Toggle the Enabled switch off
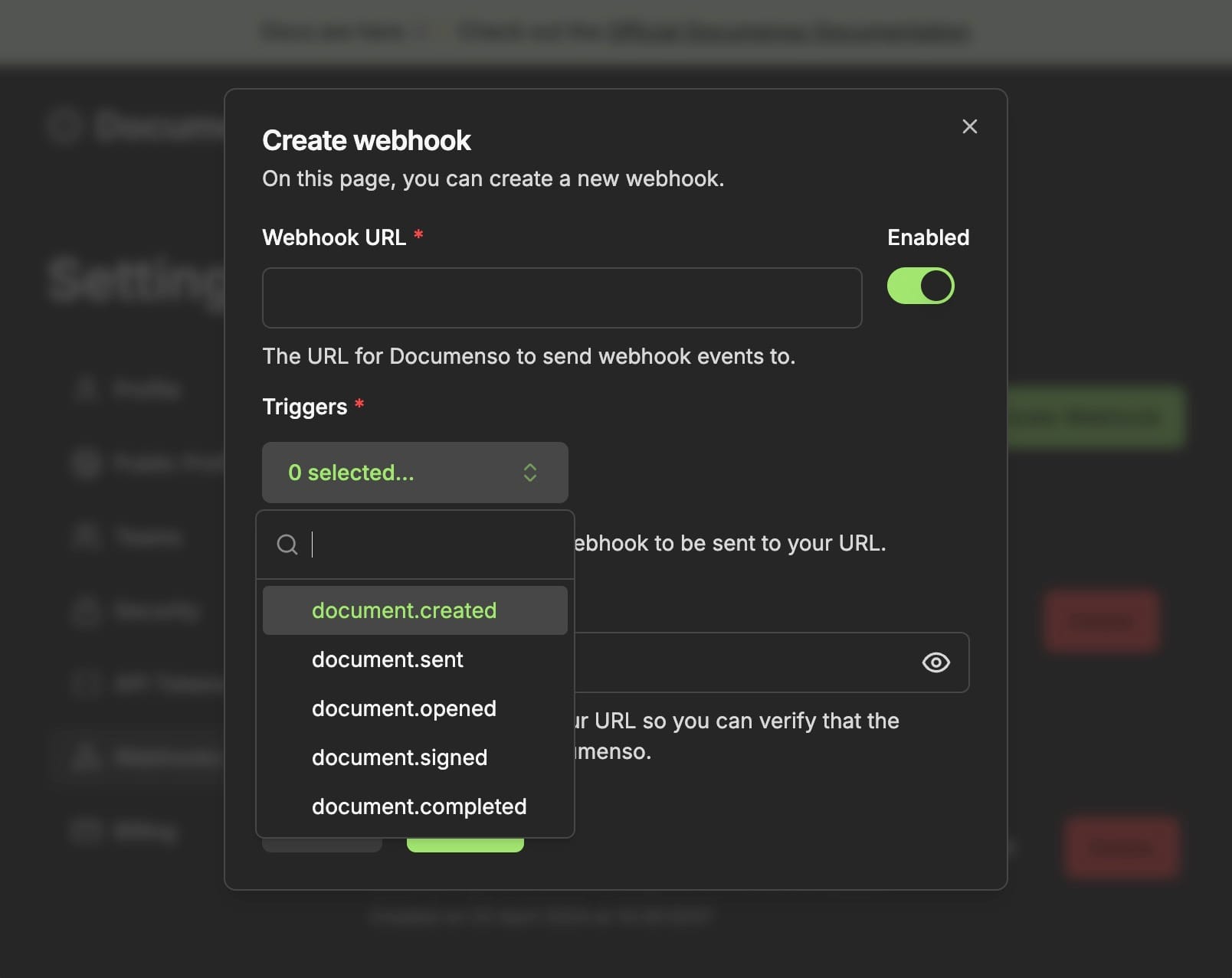The width and height of the screenshot is (1232, 978). pos(920,286)
